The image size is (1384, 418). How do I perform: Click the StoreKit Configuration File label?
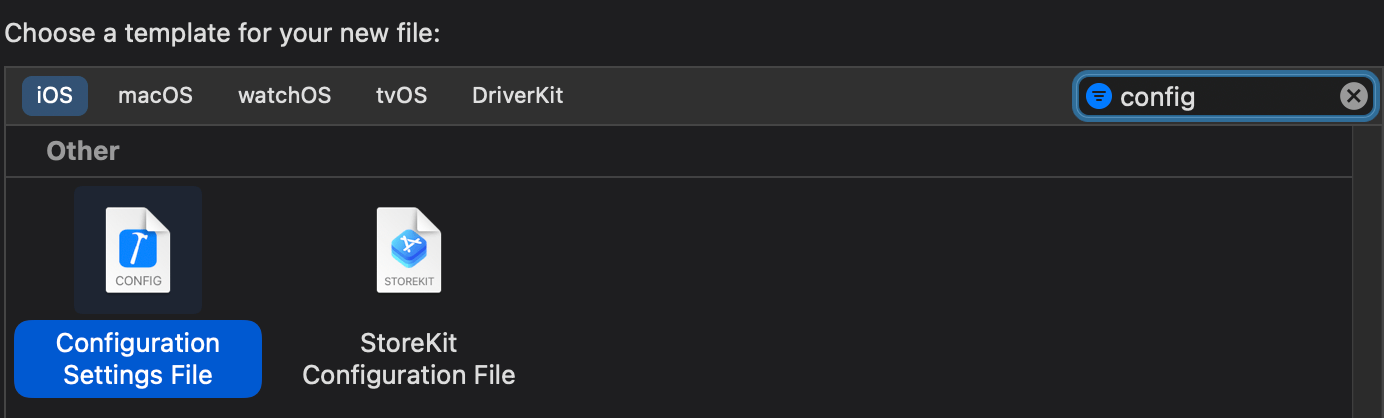tap(408, 359)
